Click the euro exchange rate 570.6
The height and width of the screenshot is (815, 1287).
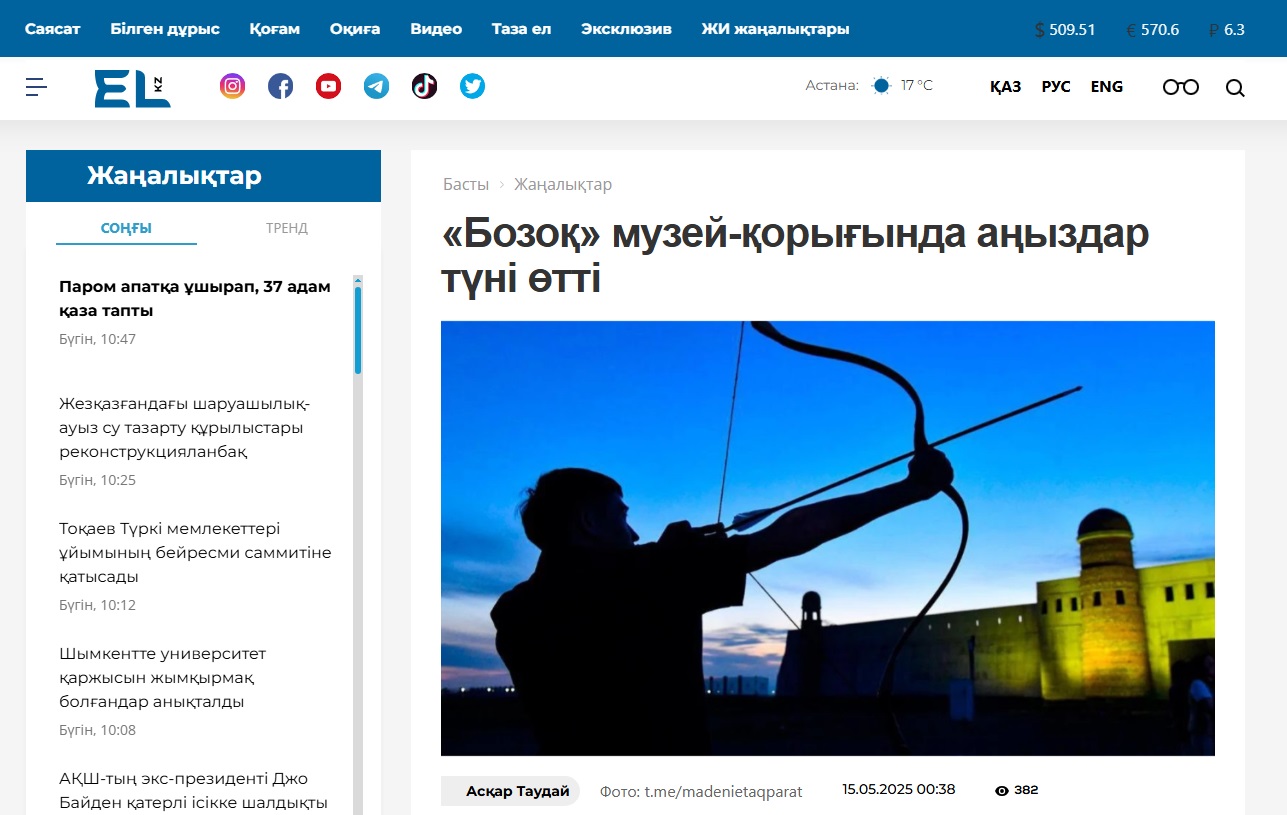(x=1153, y=30)
